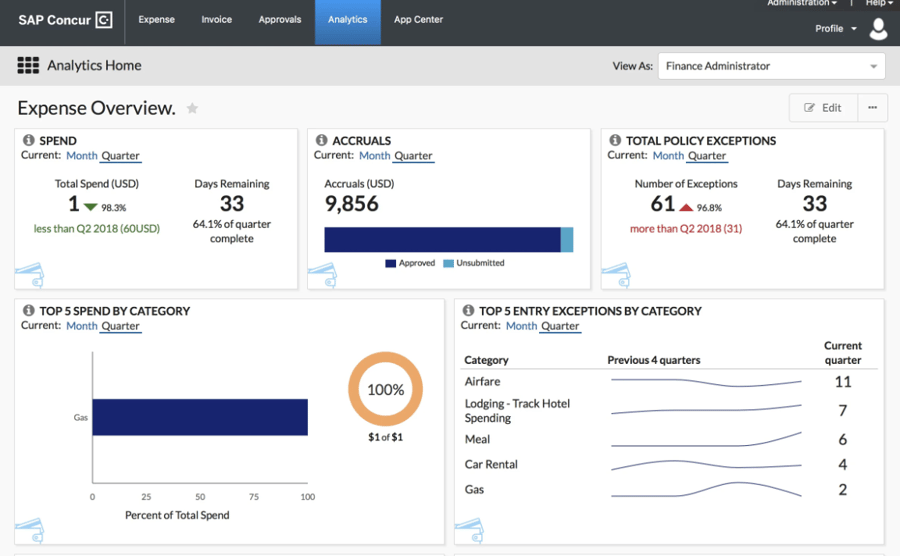Screen dimensions: 900x556
Task: Click the red up arrow beside Number of Exceptions
Action: pyautogui.click(x=686, y=207)
